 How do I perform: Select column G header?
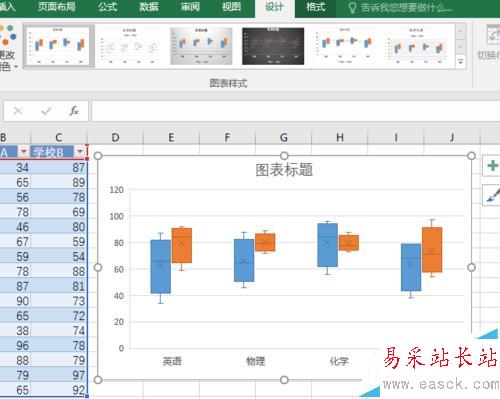pyautogui.click(x=284, y=137)
